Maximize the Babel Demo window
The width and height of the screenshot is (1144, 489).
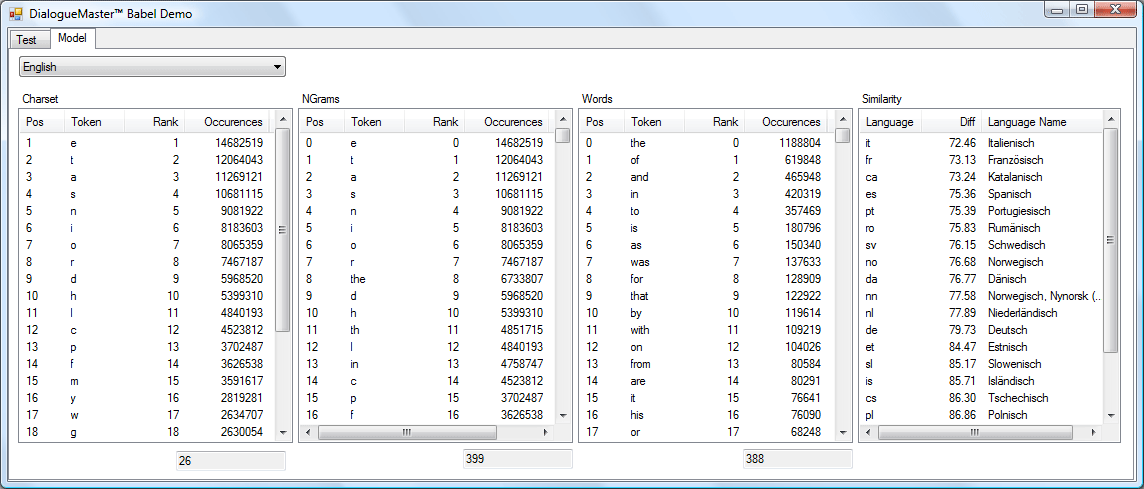tap(1082, 9)
